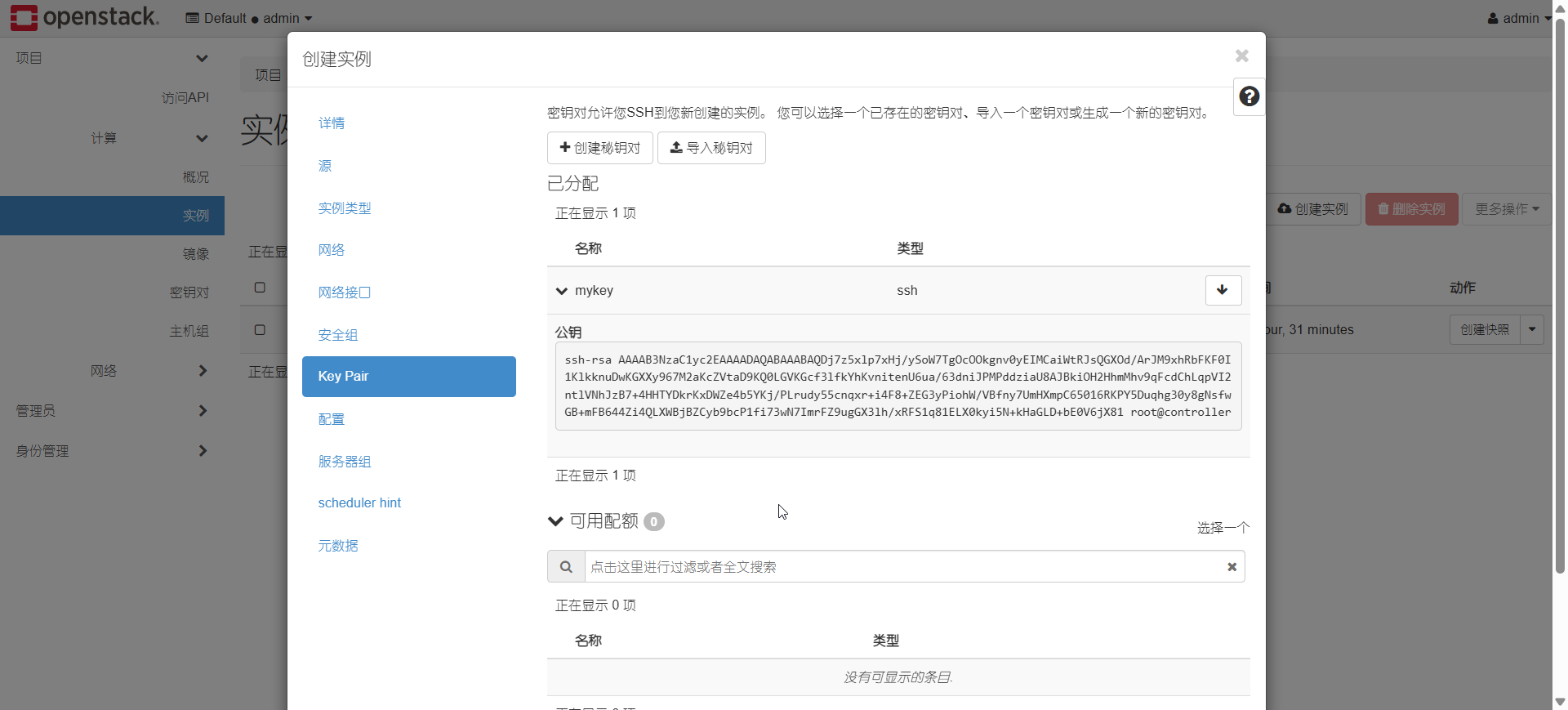Click the scrollbar down arrow
The image size is (1568, 710).
click(x=1560, y=702)
